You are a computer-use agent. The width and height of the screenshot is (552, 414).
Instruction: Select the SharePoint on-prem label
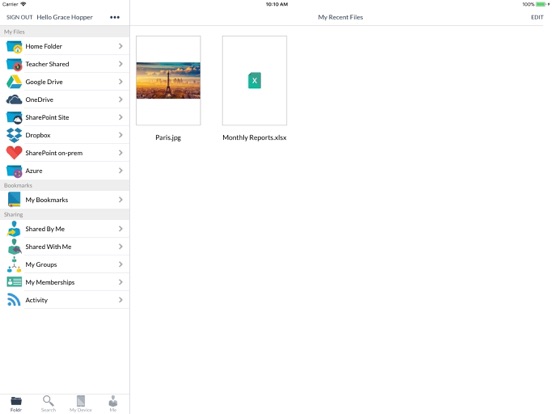click(54, 153)
